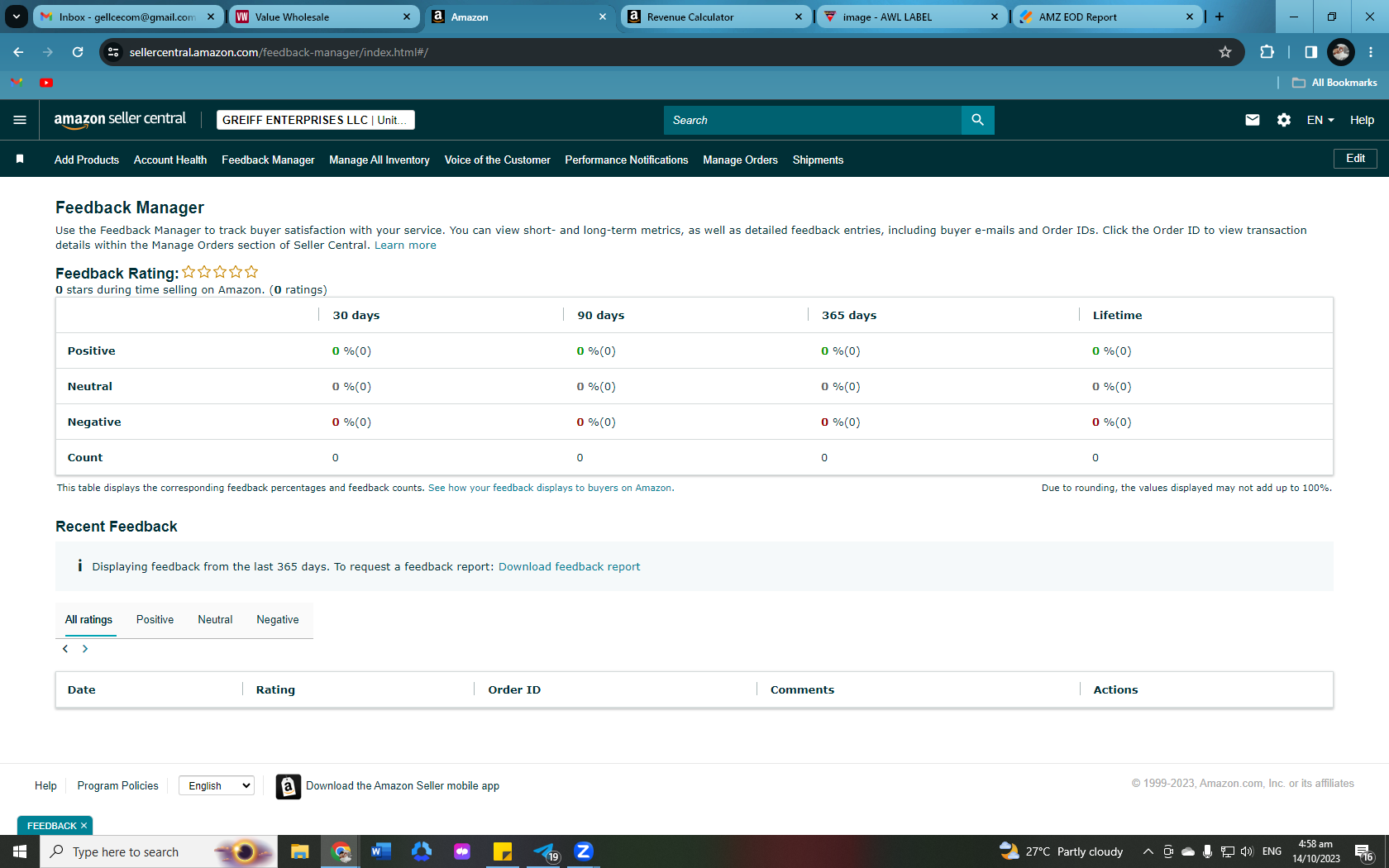
Task: Open the settings gear icon
Action: tap(1284, 120)
